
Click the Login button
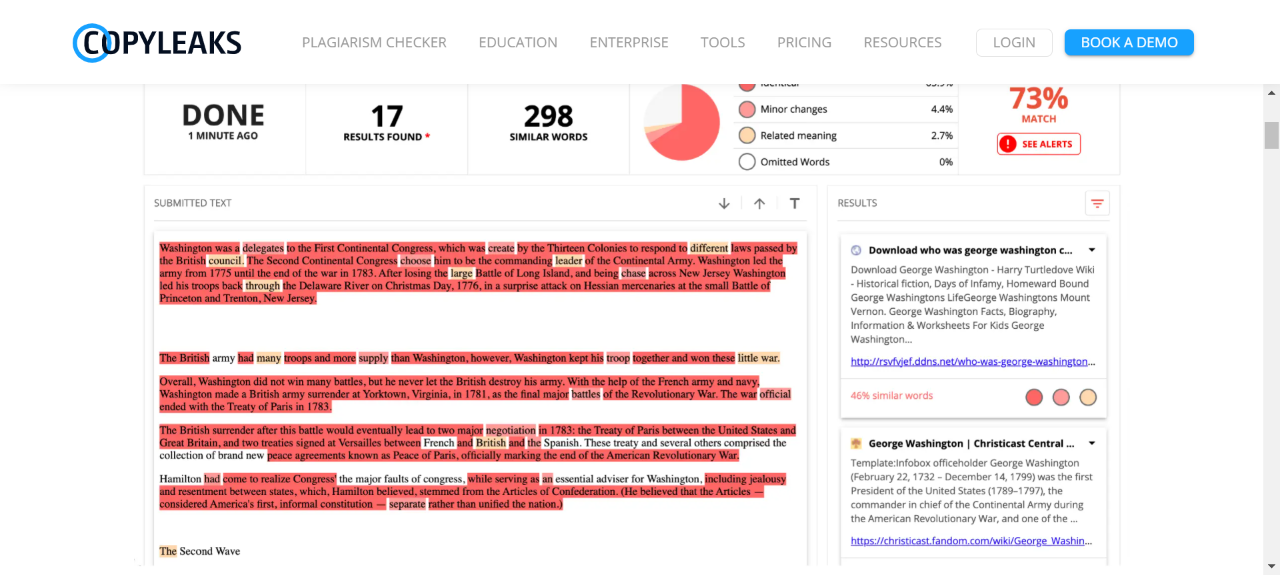click(x=1014, y=42)
